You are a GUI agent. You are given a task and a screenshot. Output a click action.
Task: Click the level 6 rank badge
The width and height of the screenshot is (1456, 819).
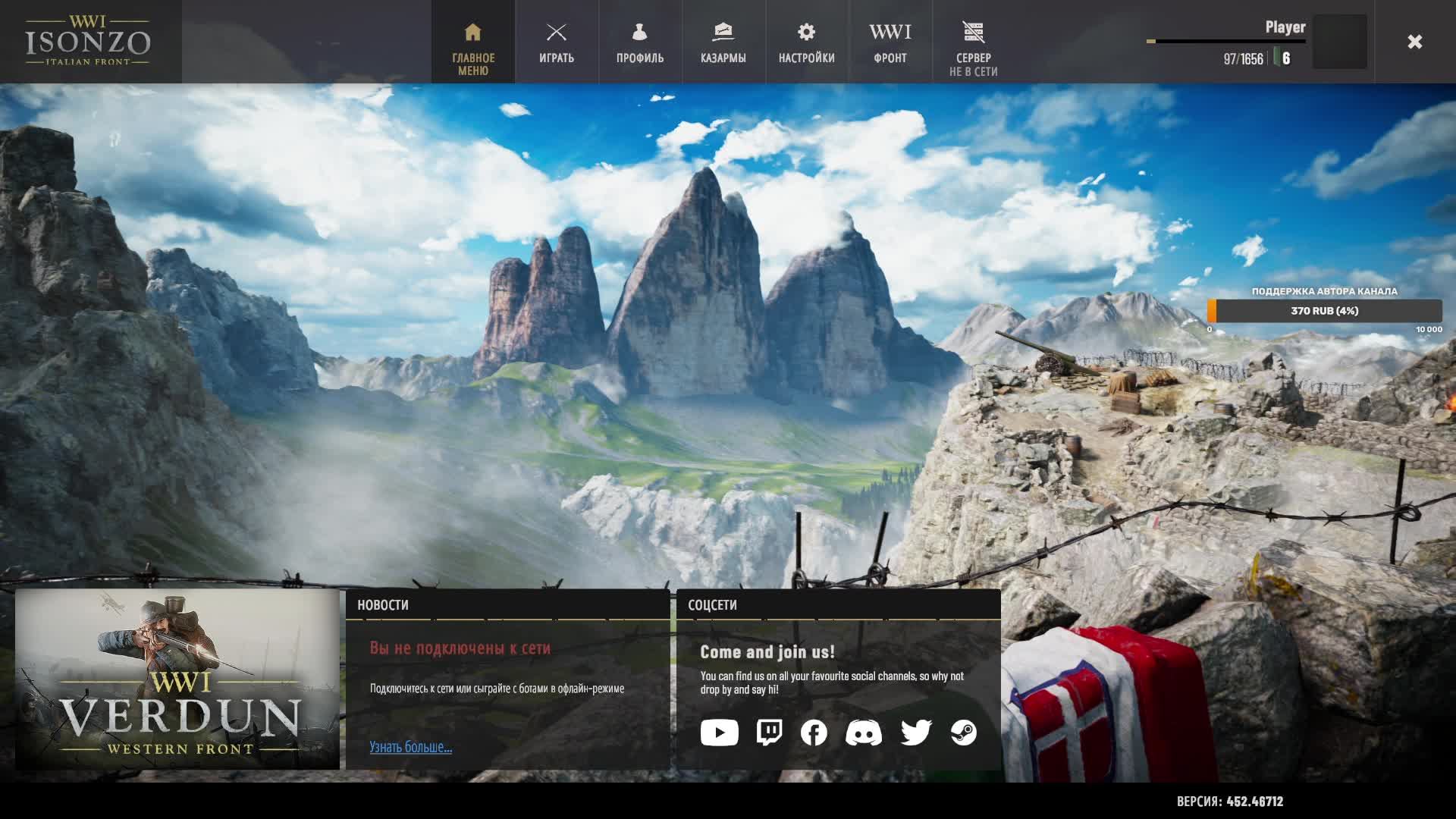tap(1282, 58)
